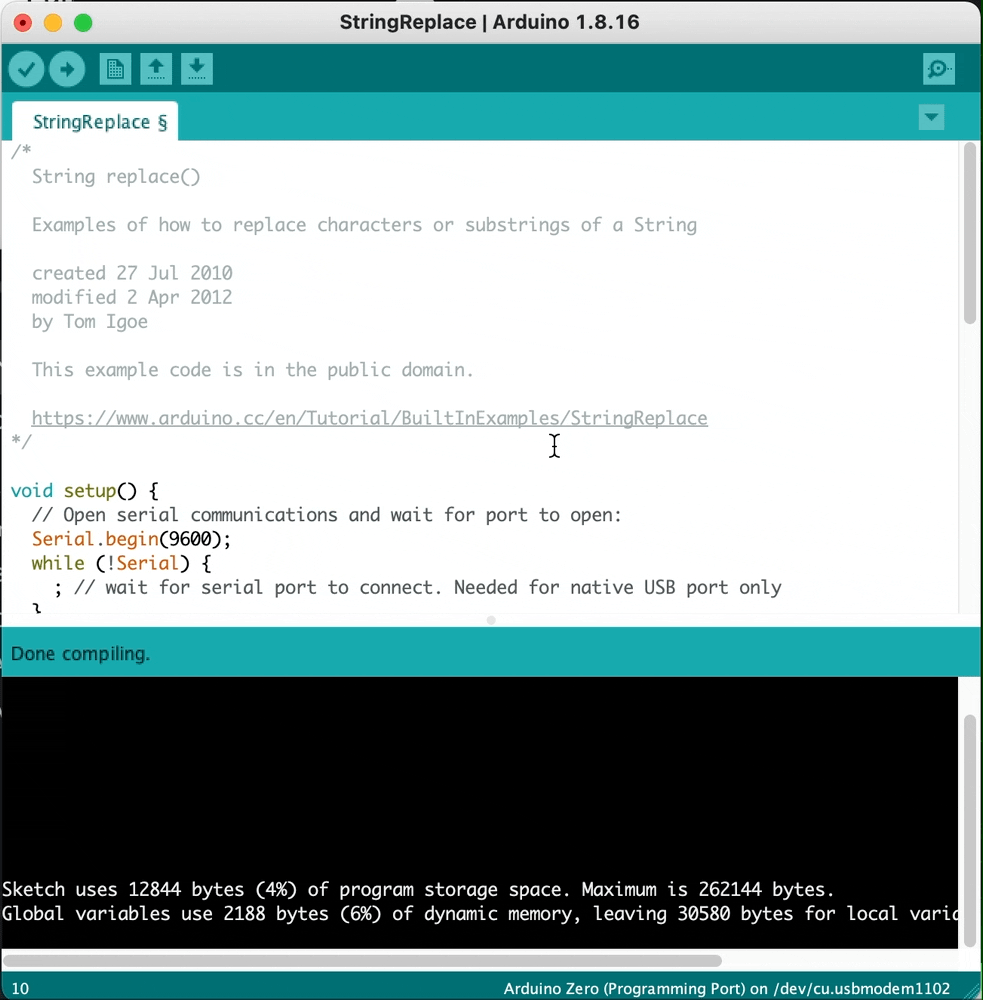Click the 'by Tom Igoe' comment line
This screenshot has height=1000, width=983.
coord(89,321)
